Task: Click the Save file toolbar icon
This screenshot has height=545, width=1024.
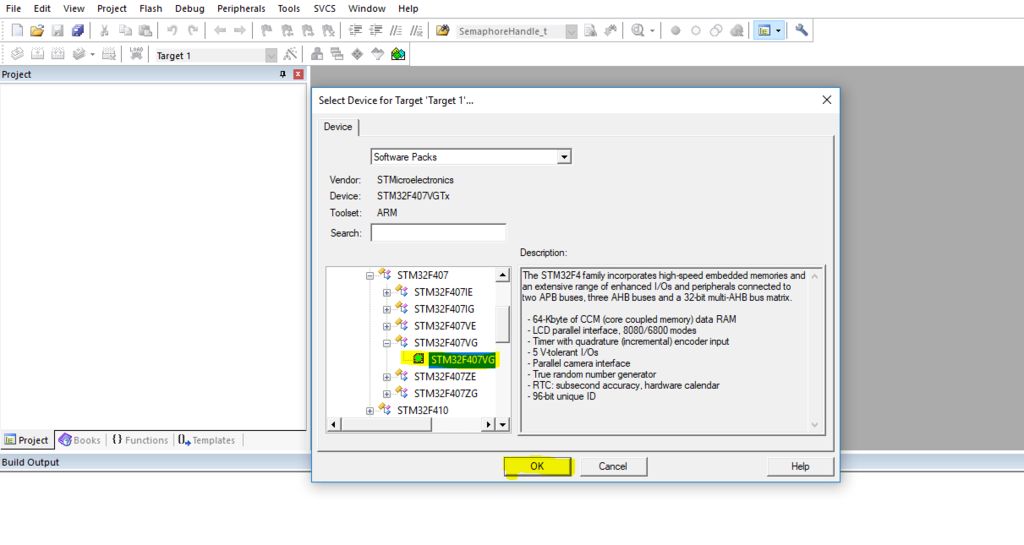Action: tap(57, 31)
